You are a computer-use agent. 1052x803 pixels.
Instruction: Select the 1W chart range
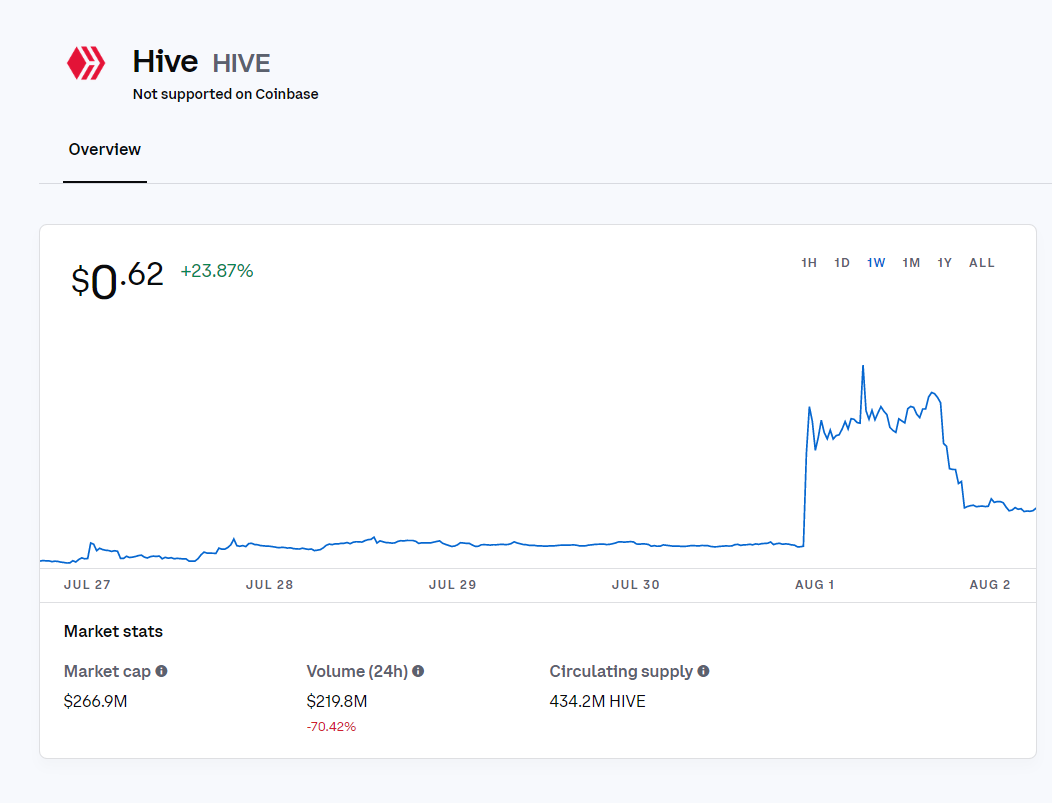tap(876, 263)
